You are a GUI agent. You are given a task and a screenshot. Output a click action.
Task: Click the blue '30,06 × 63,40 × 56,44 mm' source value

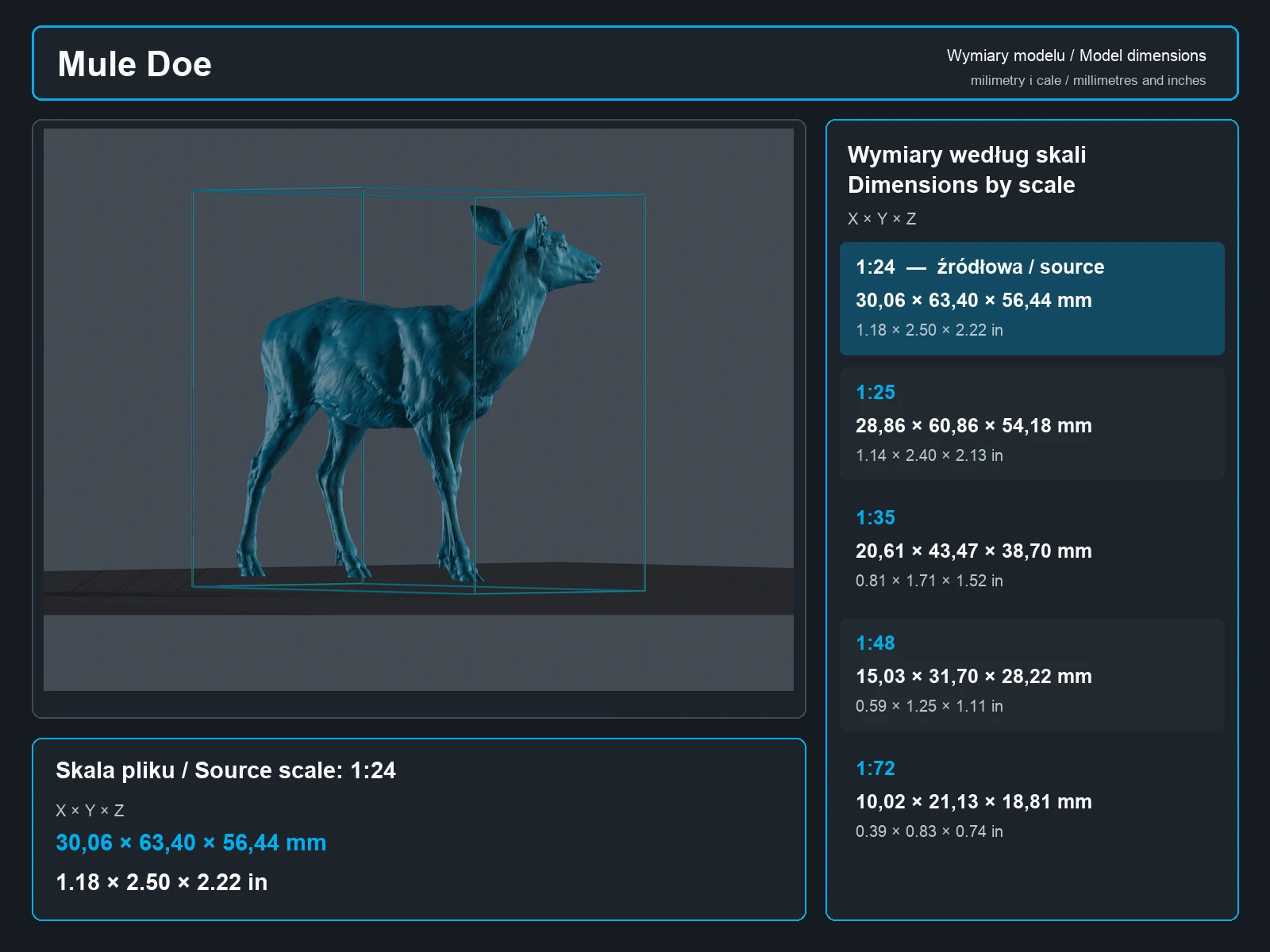coord(190,843)
